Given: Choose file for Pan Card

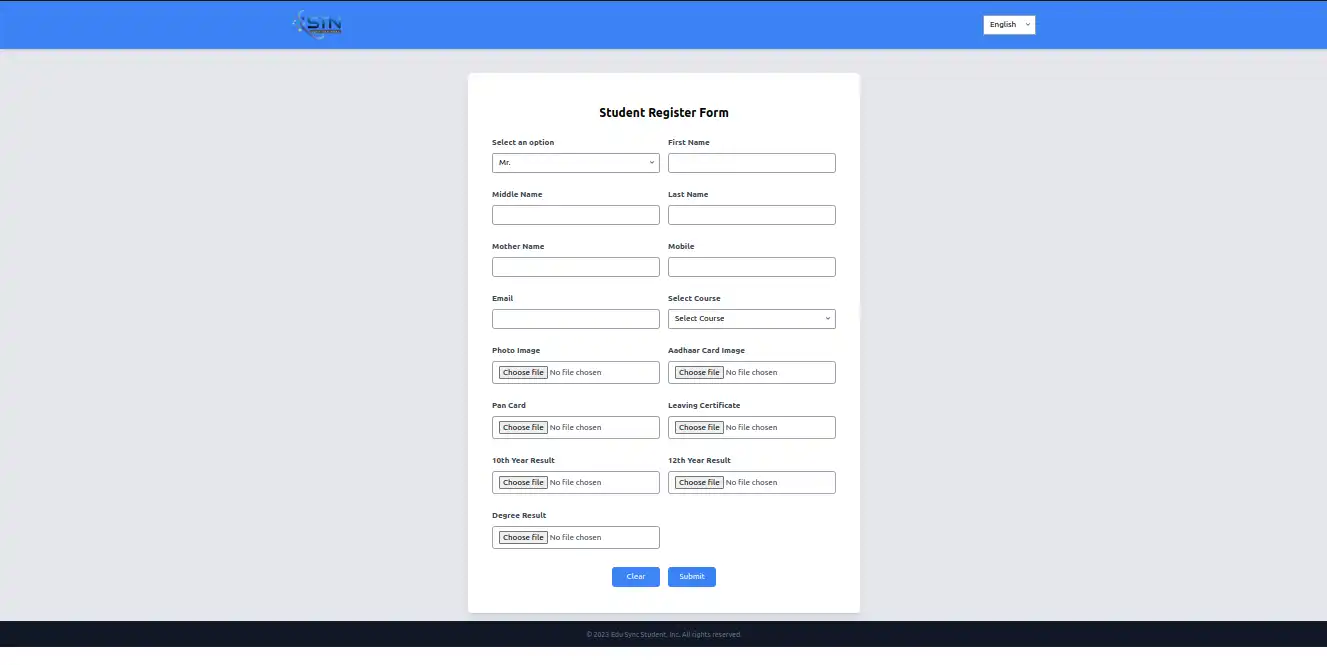Looking at the screenshot, I should click(523, 427).
